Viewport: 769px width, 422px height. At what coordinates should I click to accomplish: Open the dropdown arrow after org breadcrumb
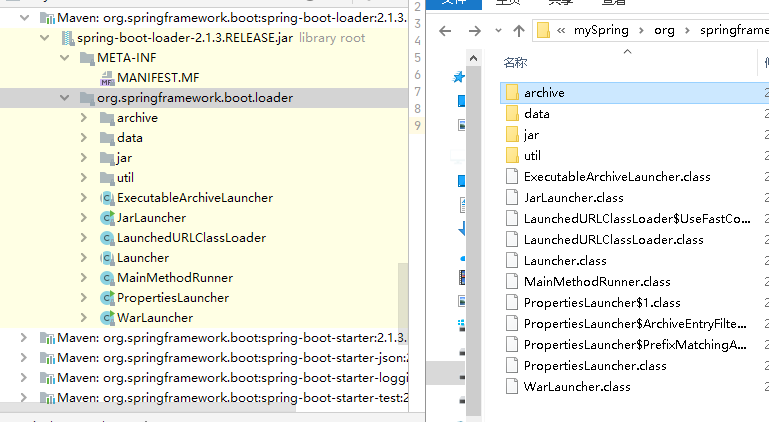687,30
